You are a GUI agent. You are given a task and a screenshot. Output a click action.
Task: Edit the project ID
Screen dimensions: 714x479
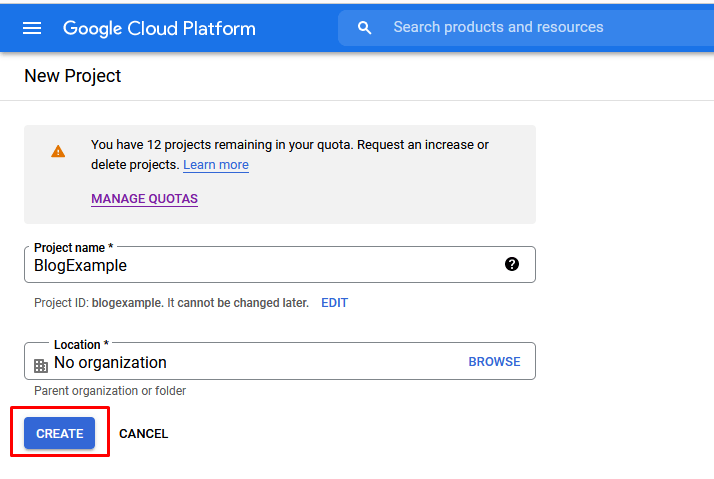pyautogui.click(x=334, y=303)
